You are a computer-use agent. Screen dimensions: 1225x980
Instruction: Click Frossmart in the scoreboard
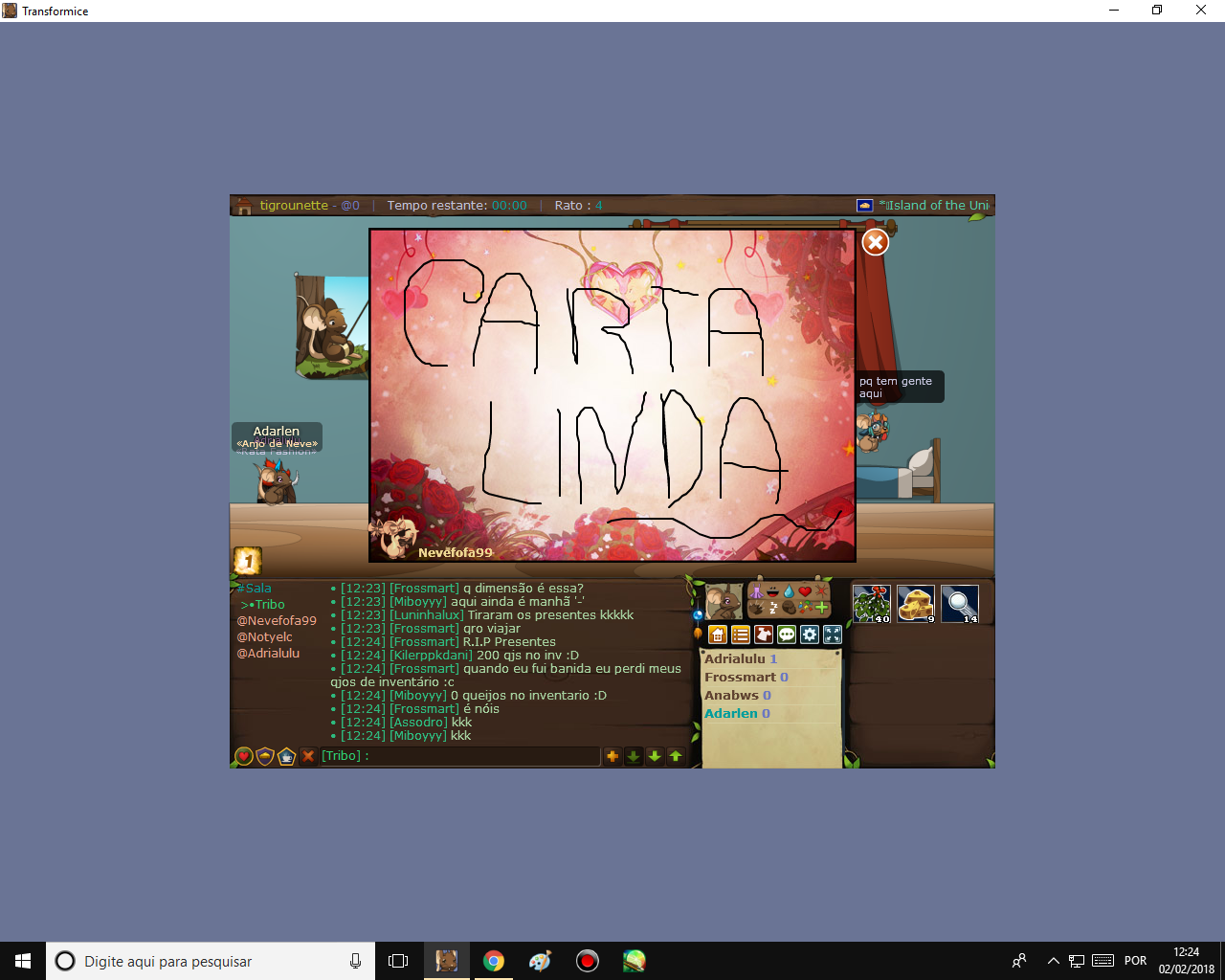point(740,678)
